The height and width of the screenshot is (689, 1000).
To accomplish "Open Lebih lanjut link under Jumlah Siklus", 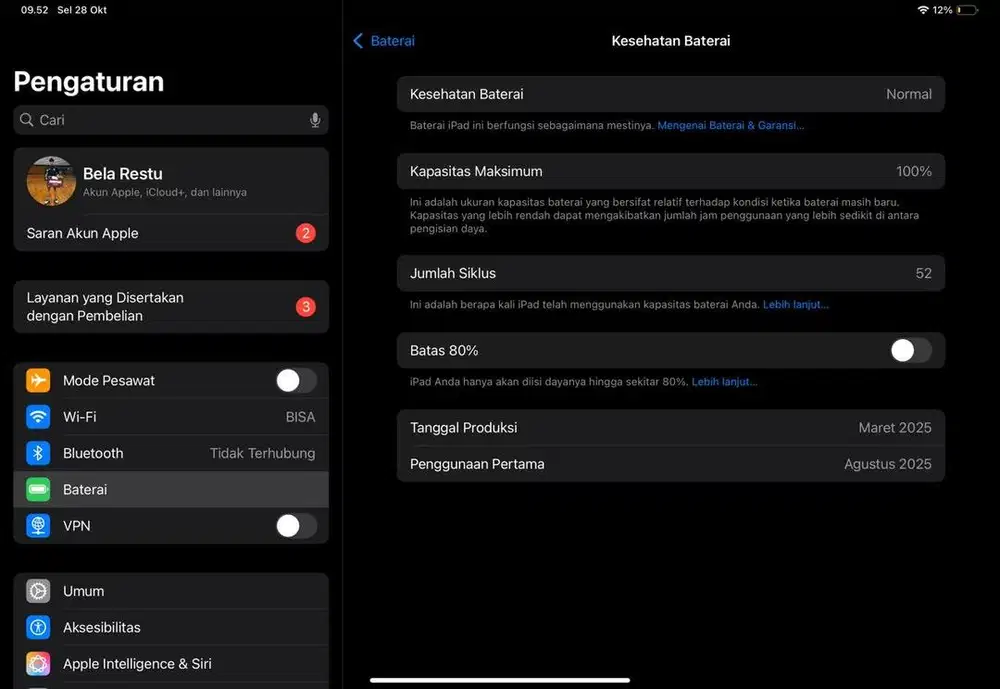I will 795,304.
